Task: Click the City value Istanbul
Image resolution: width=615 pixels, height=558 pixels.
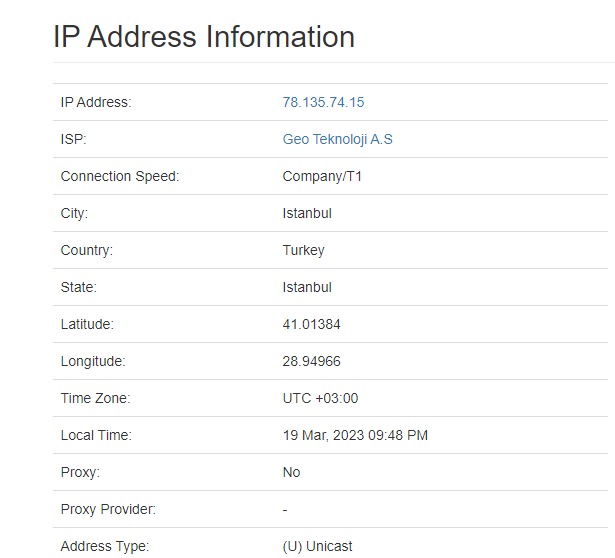Action: (x=307, y=213)
